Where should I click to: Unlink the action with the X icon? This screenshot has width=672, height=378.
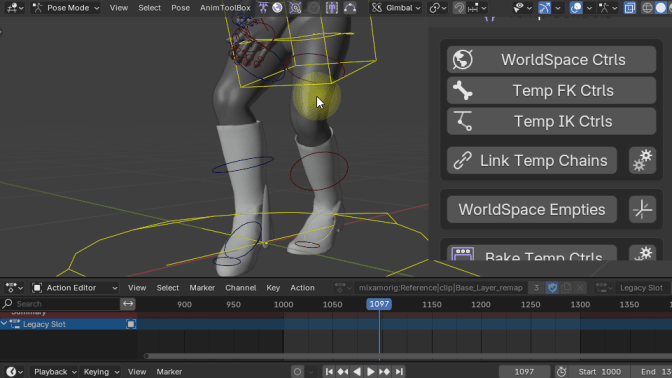click(x=580, y=288)
